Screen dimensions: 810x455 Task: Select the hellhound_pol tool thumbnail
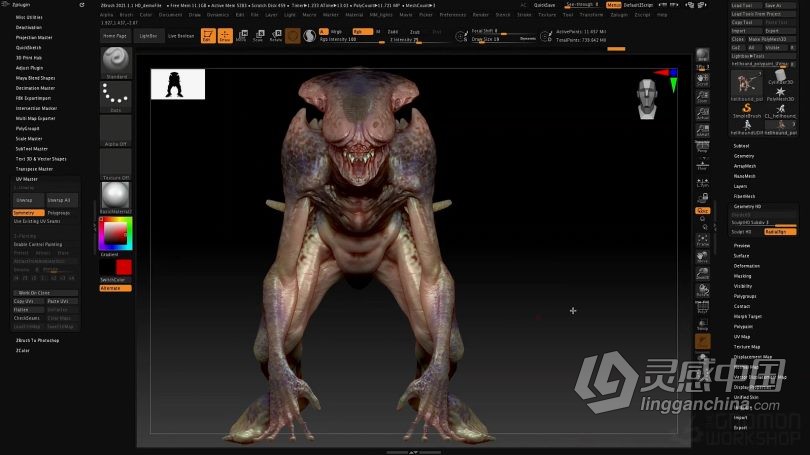[746, 85]
